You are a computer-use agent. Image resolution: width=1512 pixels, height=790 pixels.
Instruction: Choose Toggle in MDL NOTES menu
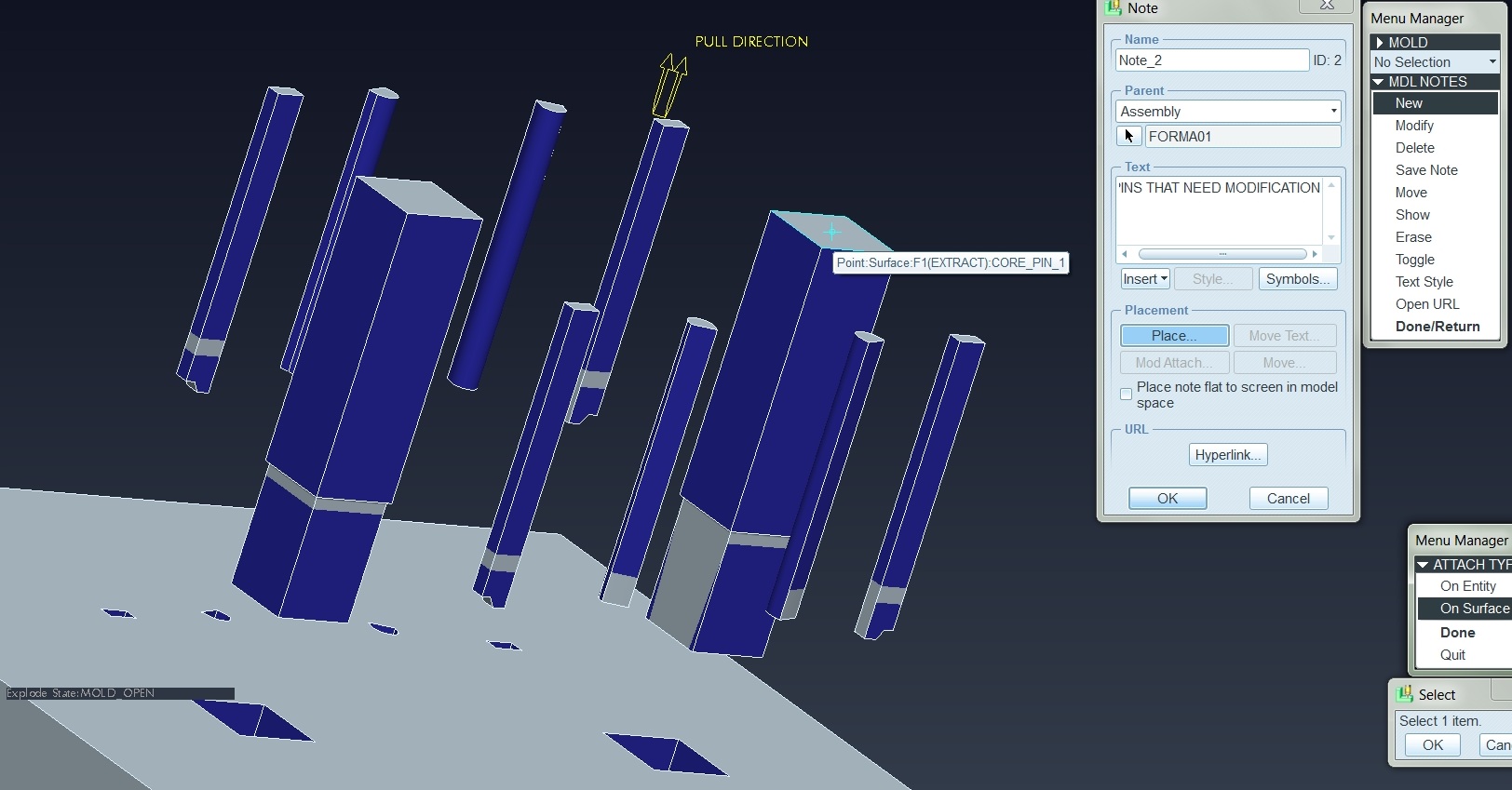click(1414, 260)
